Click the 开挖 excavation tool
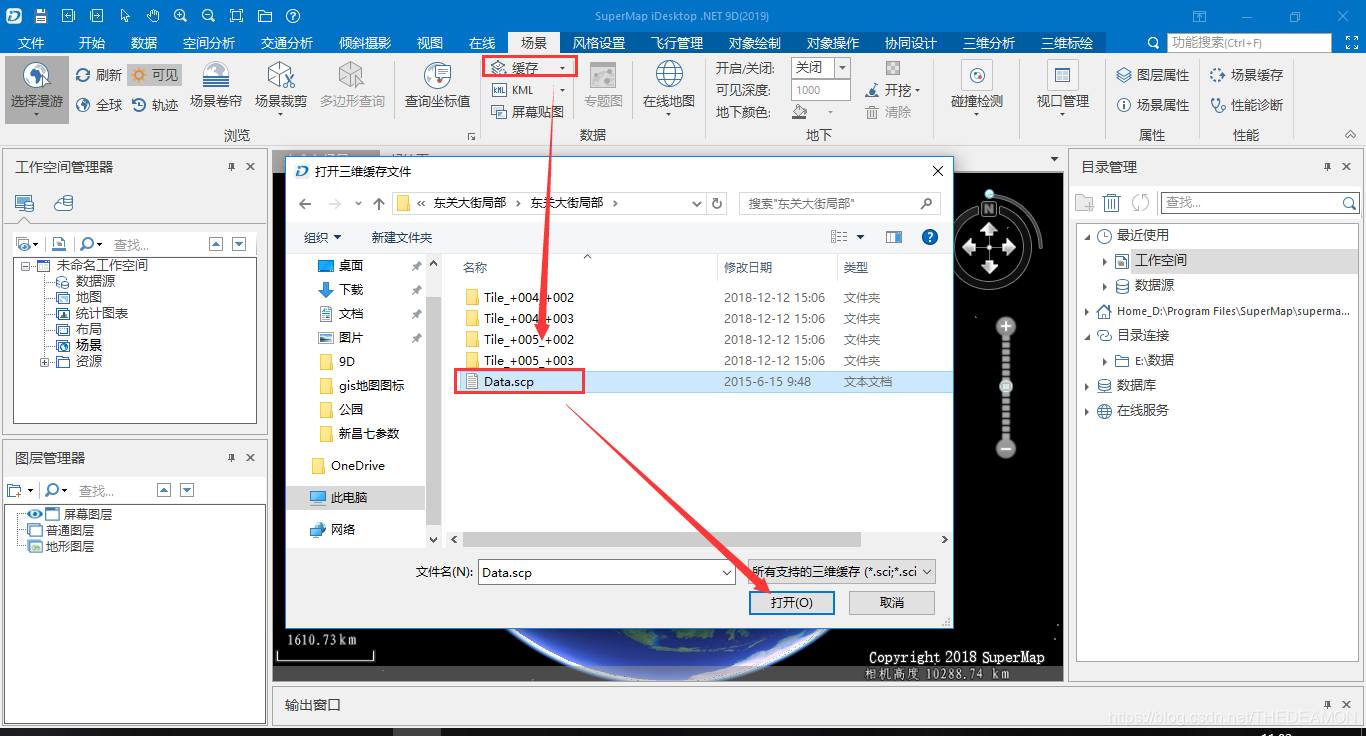This screenshot has height=736, width=1366. point(891,90)
